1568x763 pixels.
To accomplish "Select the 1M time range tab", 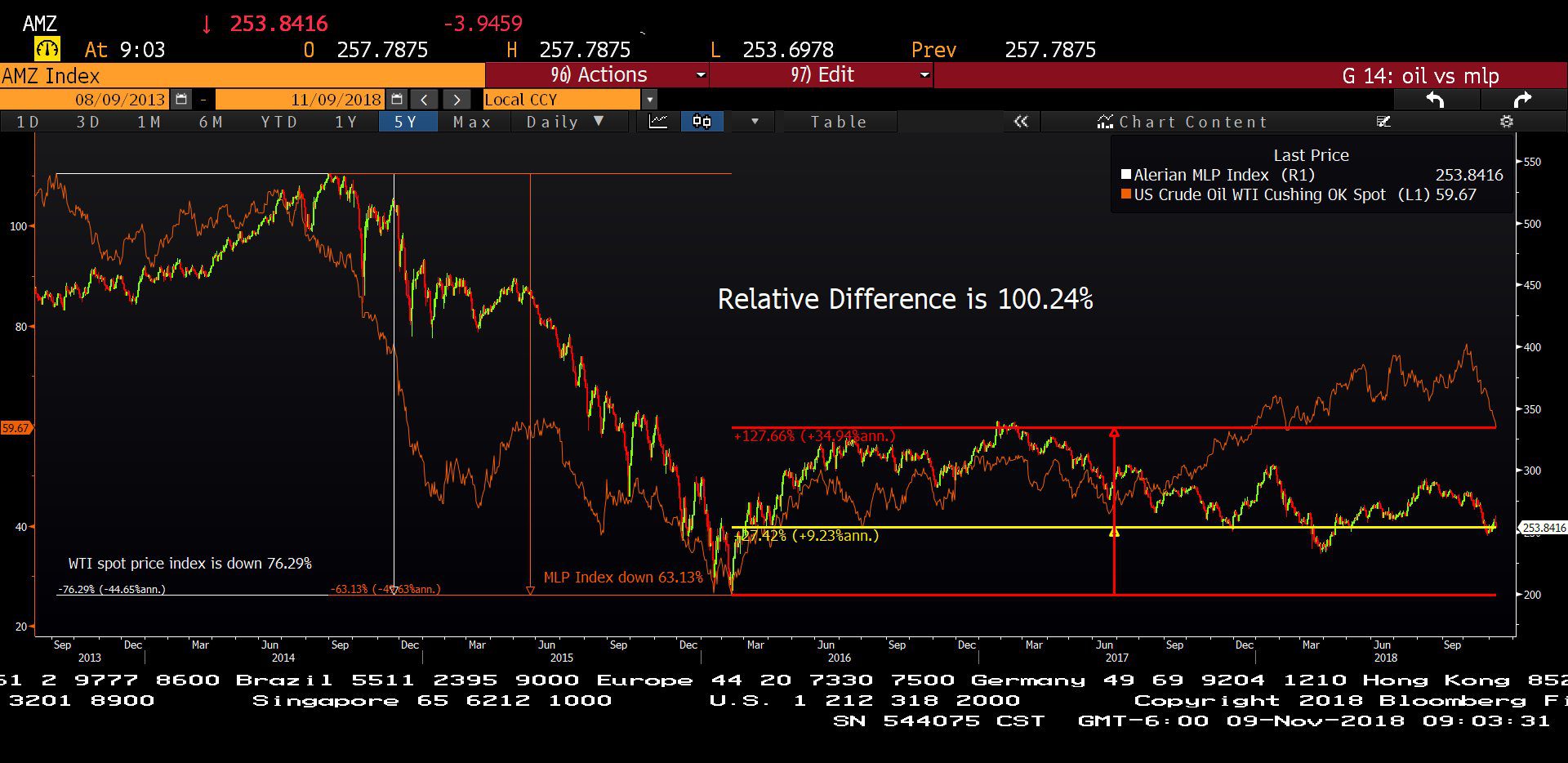I will 149,122.
